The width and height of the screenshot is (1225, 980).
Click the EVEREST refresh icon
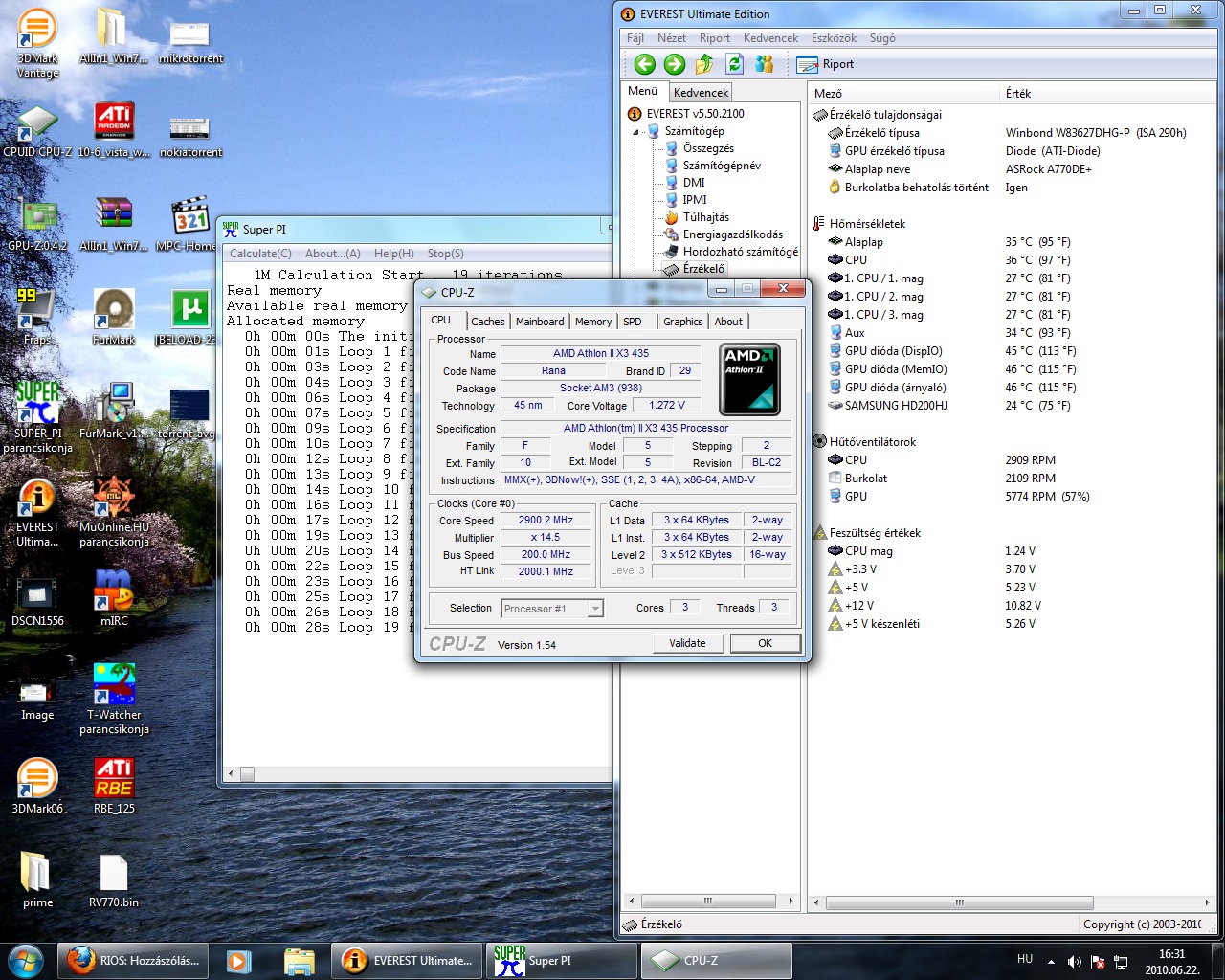tap(734, 64)
